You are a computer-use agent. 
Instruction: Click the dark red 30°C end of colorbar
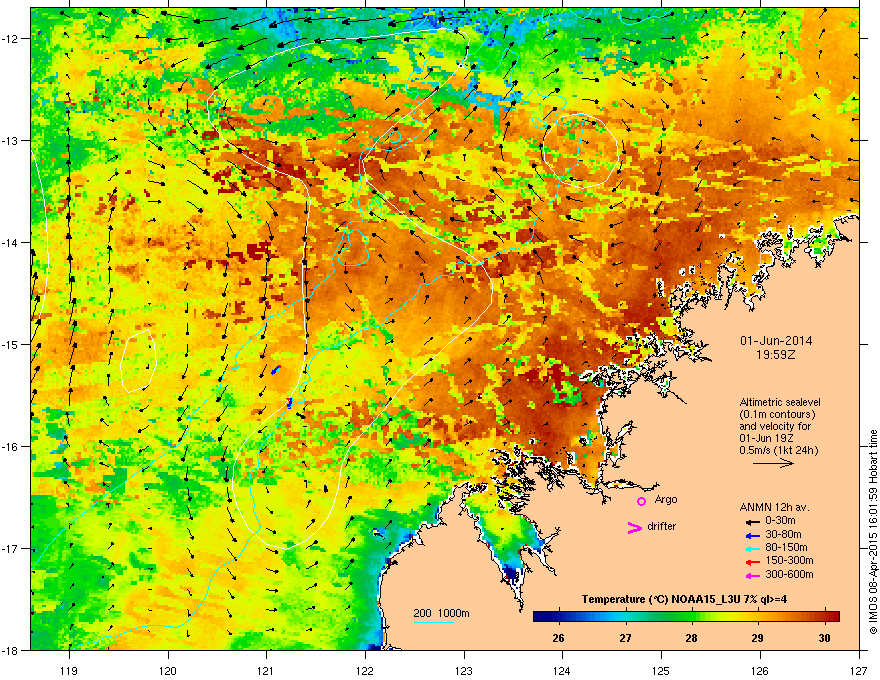pyautogui.click(x=833, y=616)
